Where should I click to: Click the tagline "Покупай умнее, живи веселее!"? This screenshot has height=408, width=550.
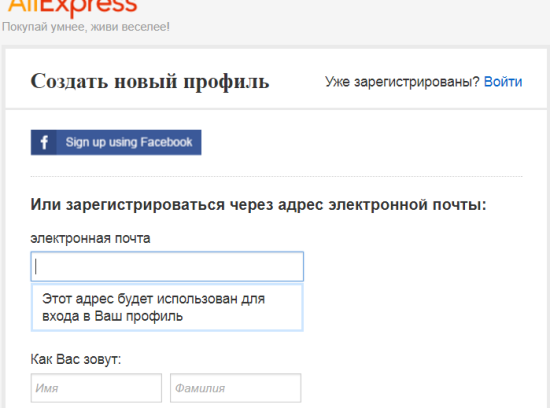[x=86, y=27]
